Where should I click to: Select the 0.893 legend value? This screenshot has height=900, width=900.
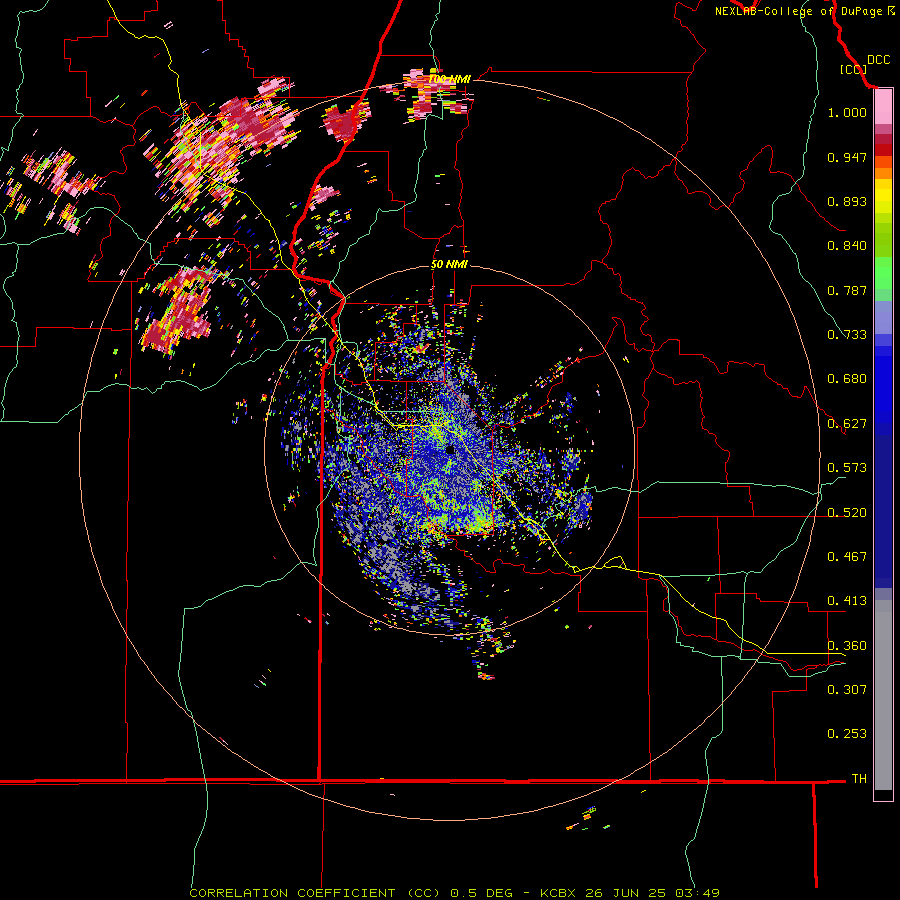click(x=847, y=201)
